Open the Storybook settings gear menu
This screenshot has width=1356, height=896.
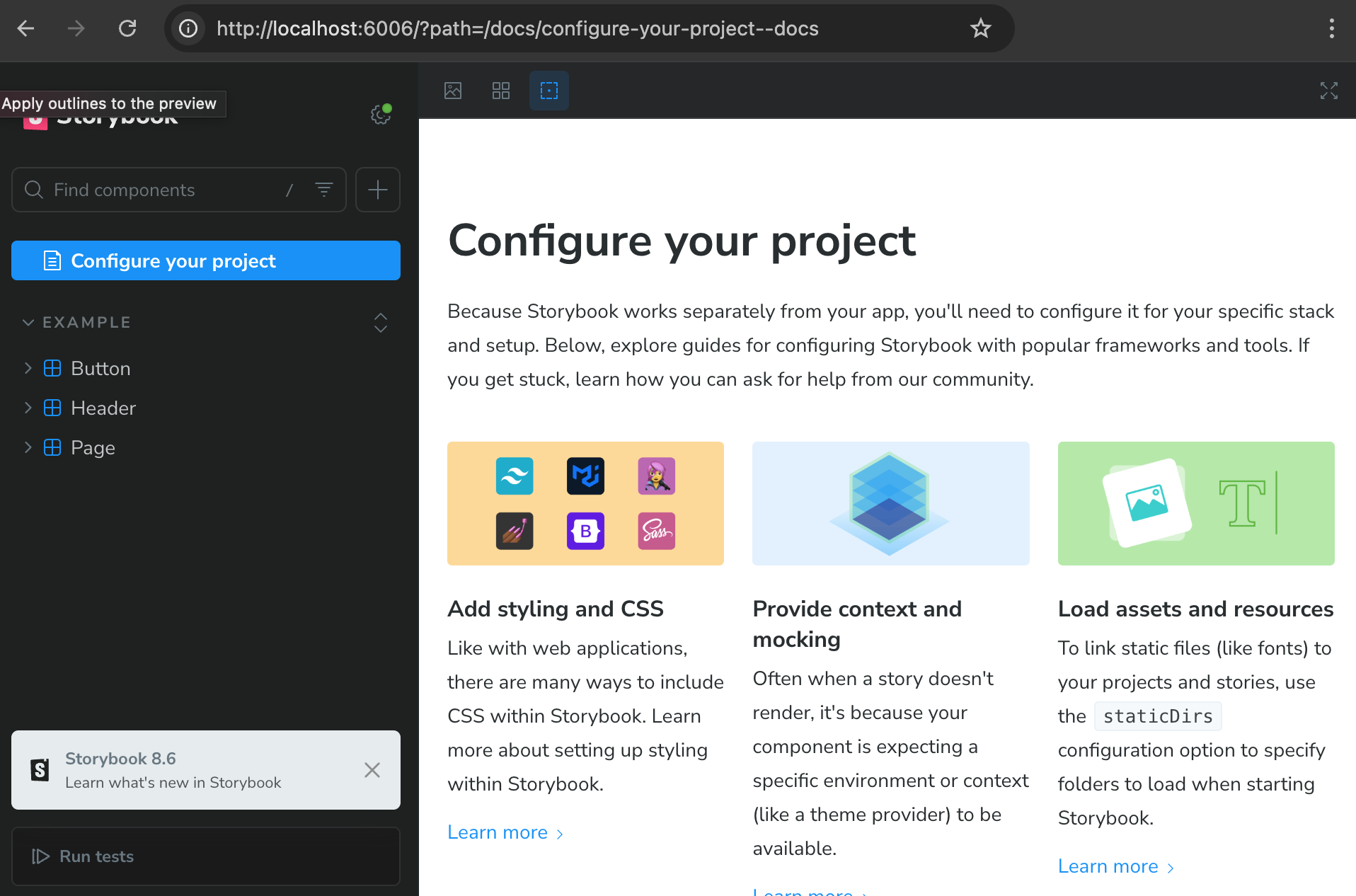click(381, 115)
